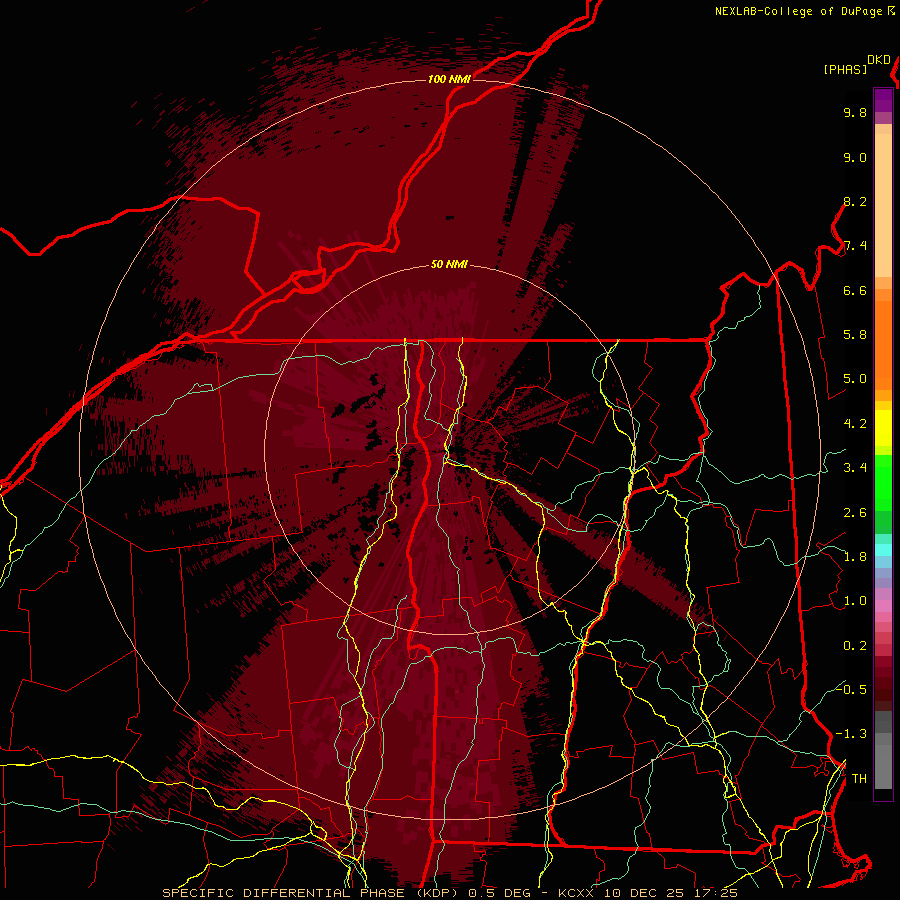Click the 9.8 value on the color scale
The width and height of the screenshot is (900, 900).
[855, 112]
